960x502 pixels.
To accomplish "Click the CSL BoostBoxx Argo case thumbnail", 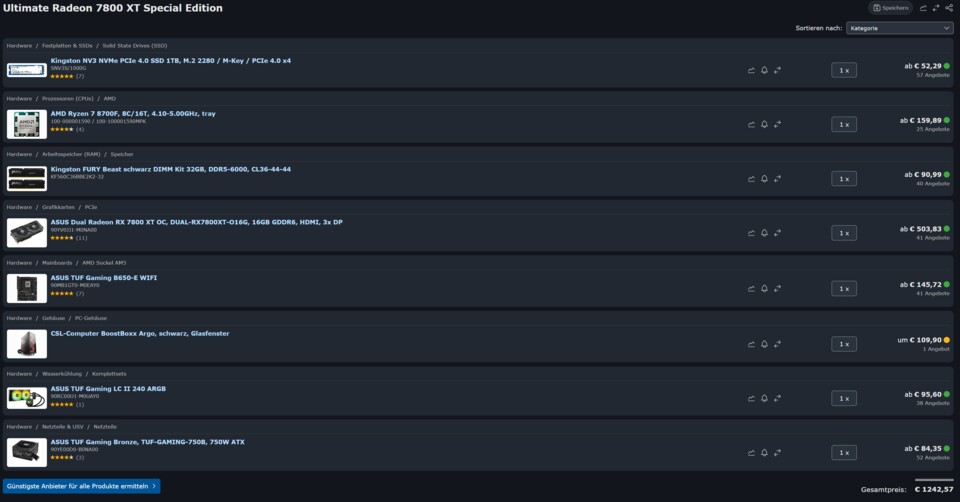I will point(26,343).
